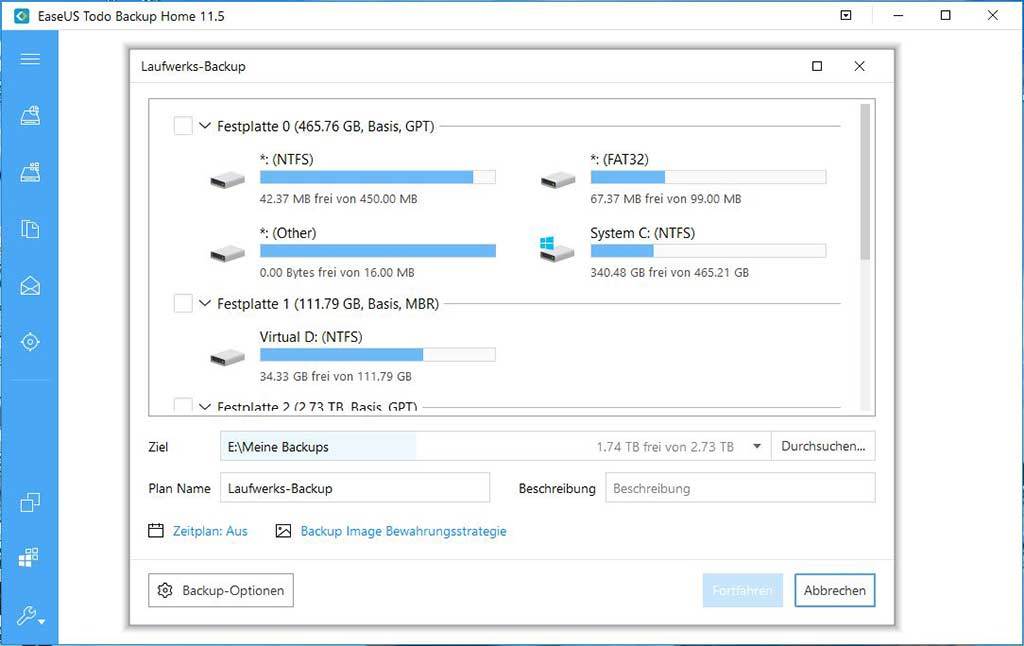1024x646 pixels.
Task: Open Smart Backup target icon
Action: point(30,342)
